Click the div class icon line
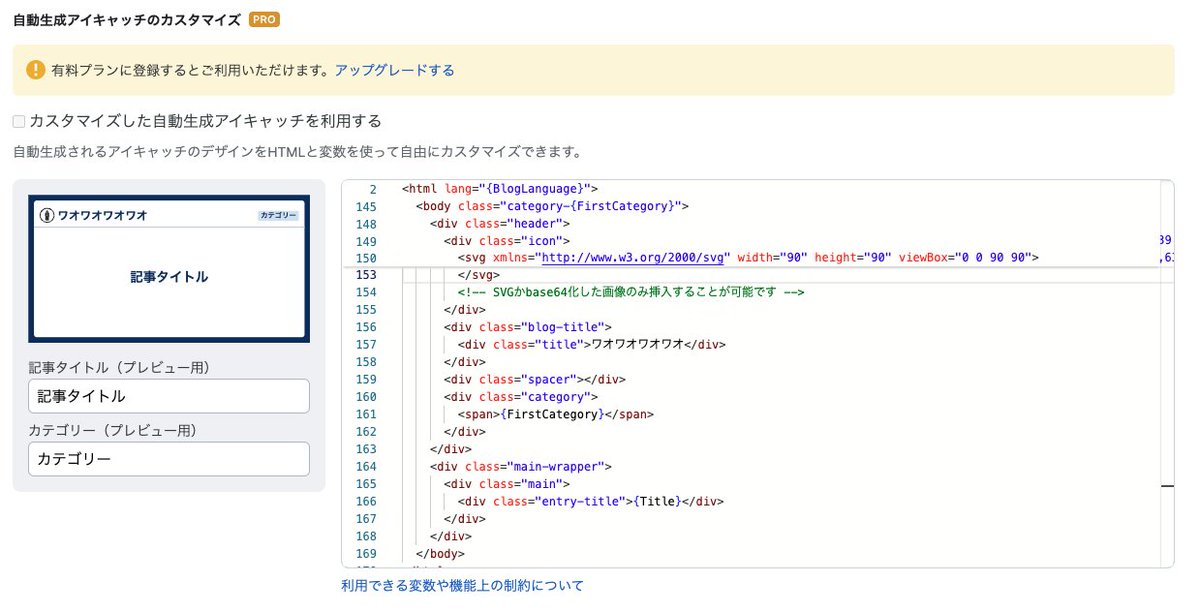The width and height of the screenshot is (1200, 612). (x=507, y=241)
